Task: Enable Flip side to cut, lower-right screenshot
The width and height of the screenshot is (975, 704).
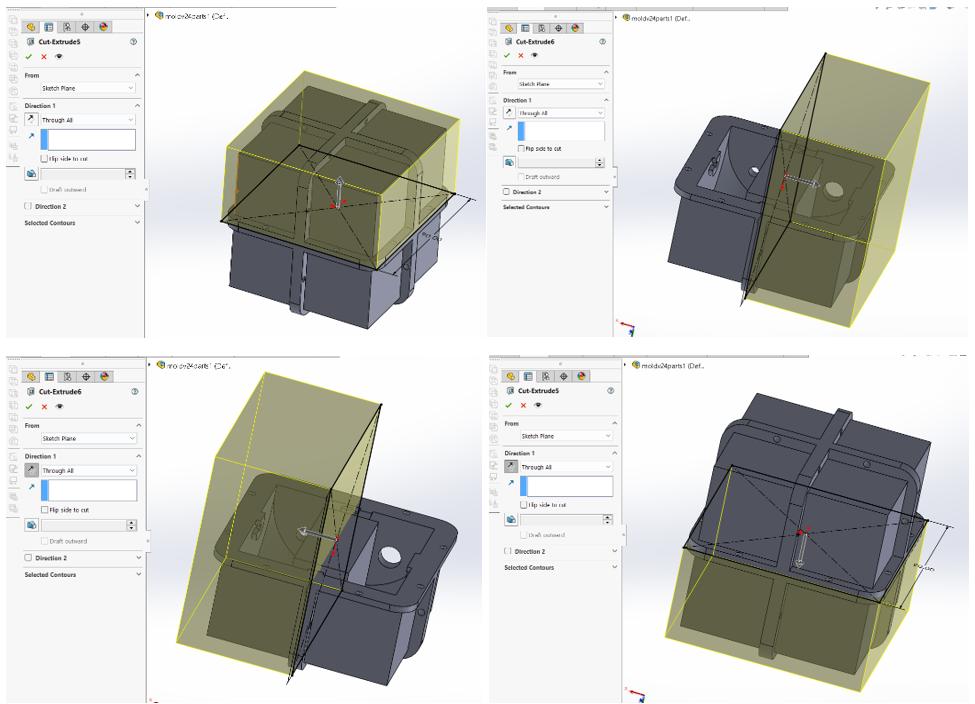Action: click(524, 504)
